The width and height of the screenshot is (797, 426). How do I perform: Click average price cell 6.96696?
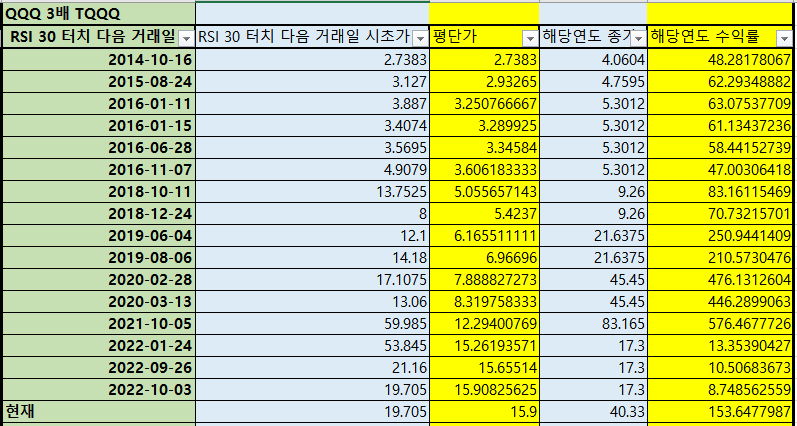pos(484,258)
